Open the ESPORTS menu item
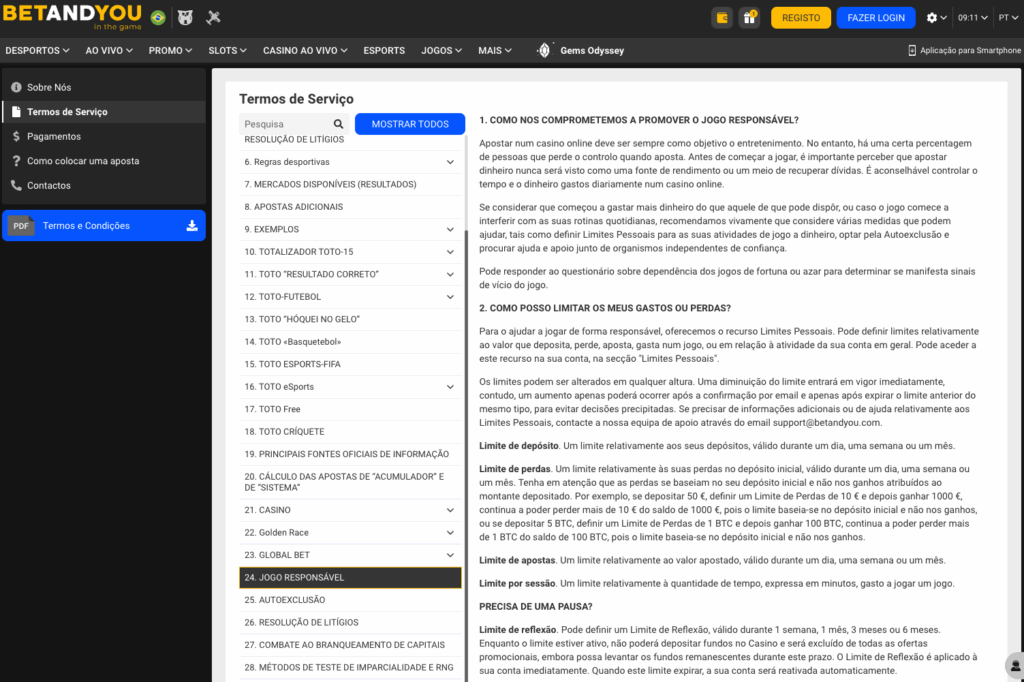This screenshot has height=682, width=1024. [x=384, y=50]
